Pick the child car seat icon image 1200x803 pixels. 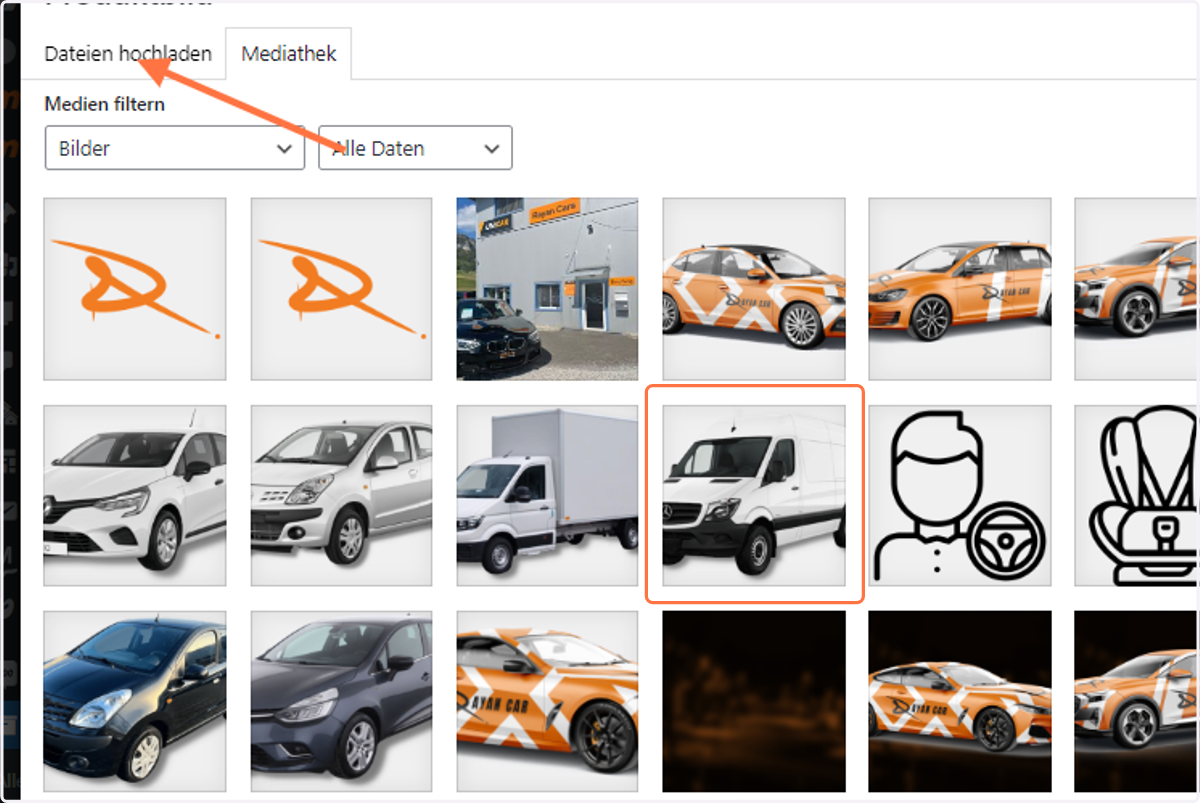(x=1137, y=494)
